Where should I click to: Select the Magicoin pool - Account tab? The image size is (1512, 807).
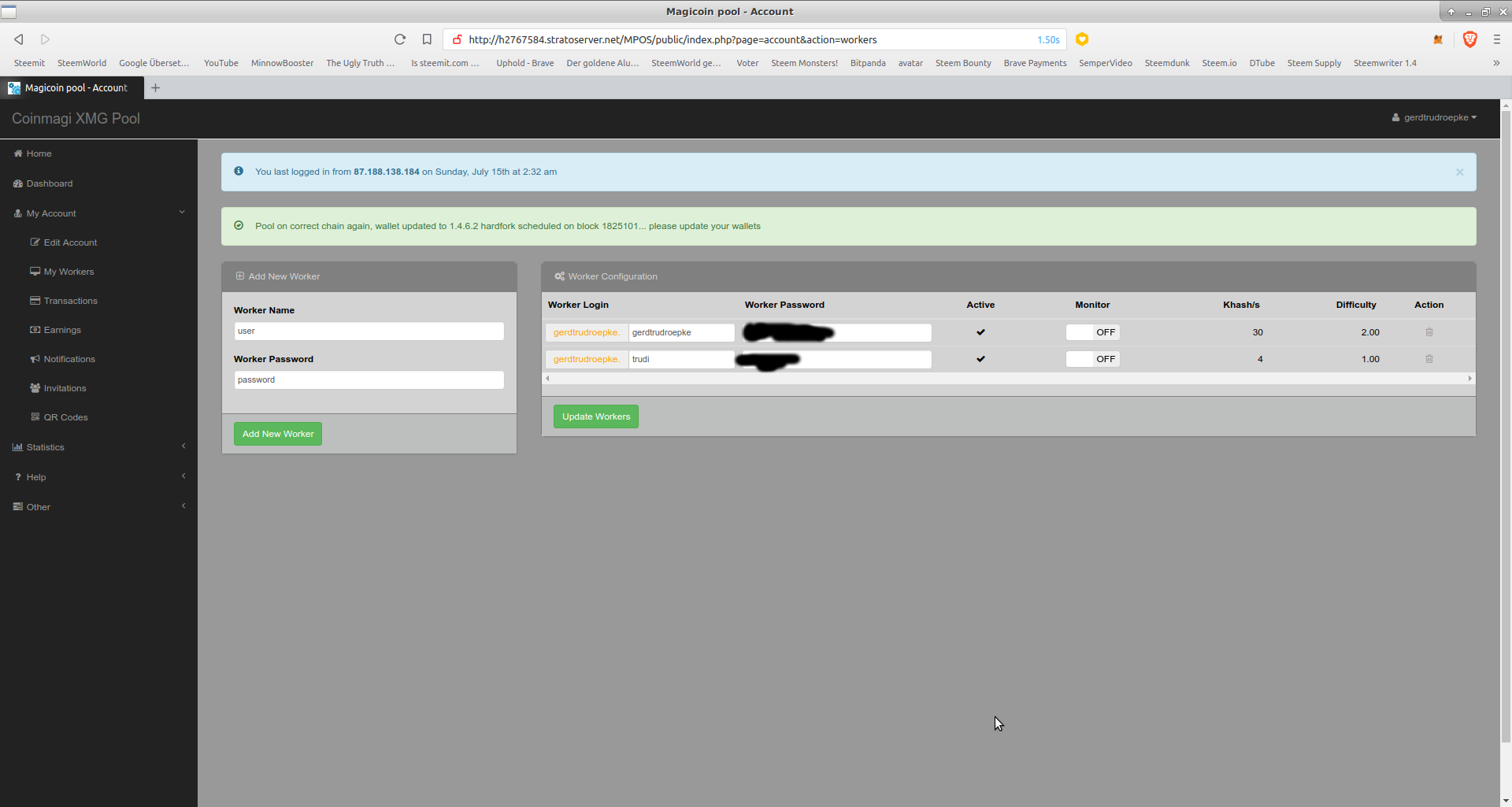(72, 87)
